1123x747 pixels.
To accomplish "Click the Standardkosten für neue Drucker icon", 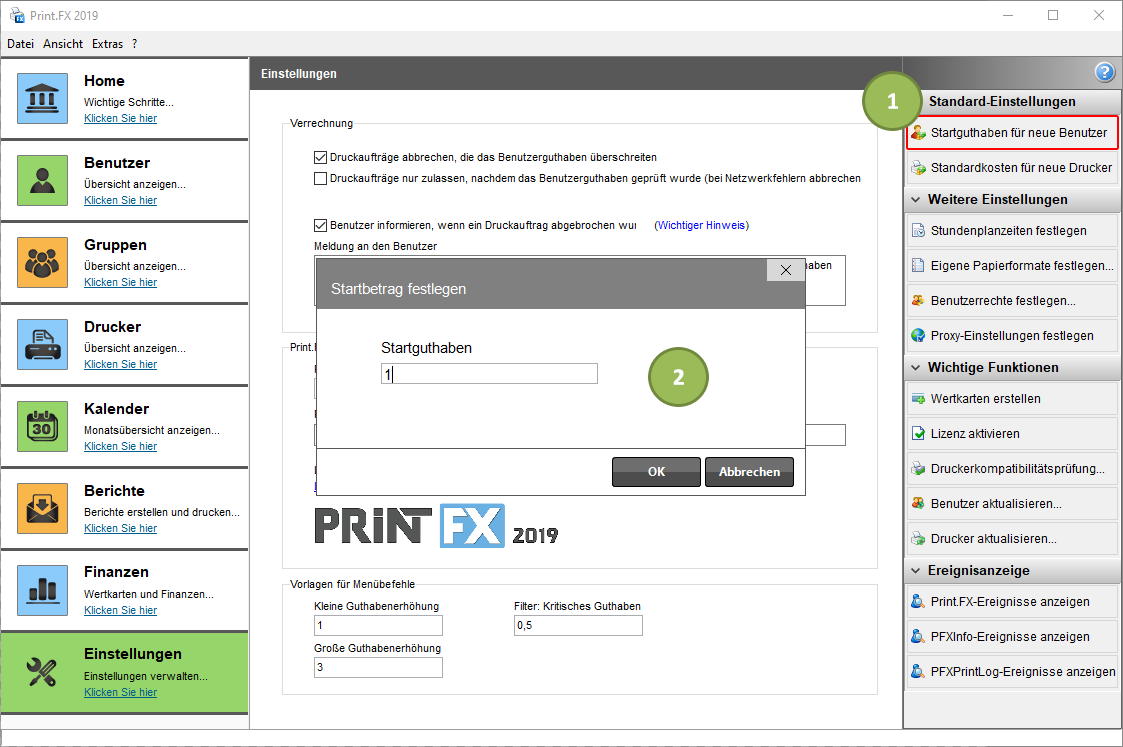I will (x=918, y=168).
